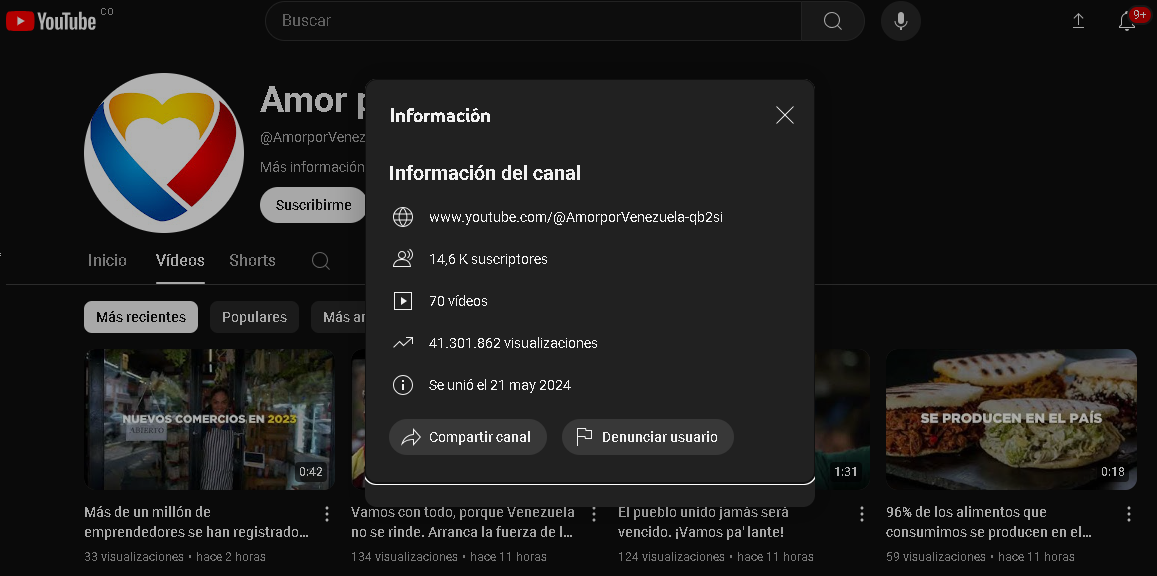The height and width of the screenshot is (576, 1157).
Task: Open options for 'Vamos con todo' video
Action: pos(594,514)
